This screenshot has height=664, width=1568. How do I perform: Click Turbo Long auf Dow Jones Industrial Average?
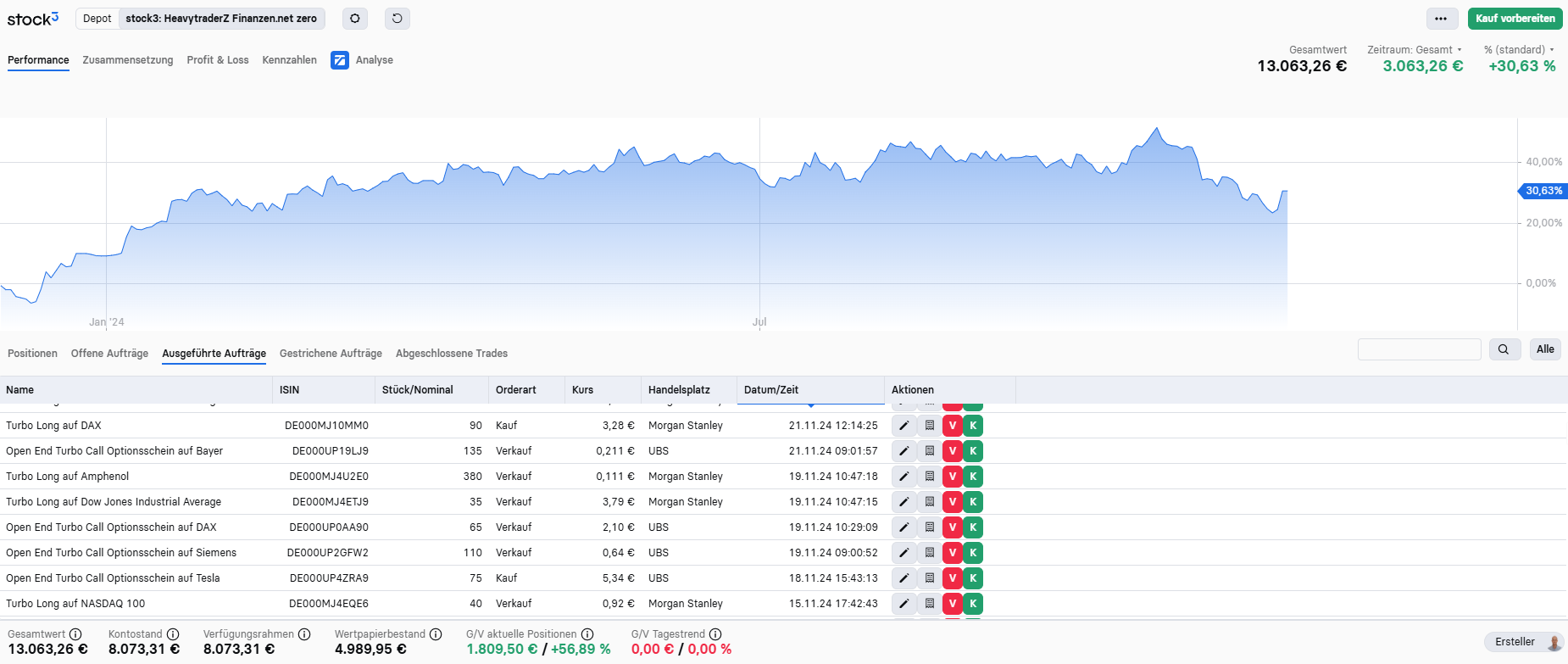click(x=114, y=502)
